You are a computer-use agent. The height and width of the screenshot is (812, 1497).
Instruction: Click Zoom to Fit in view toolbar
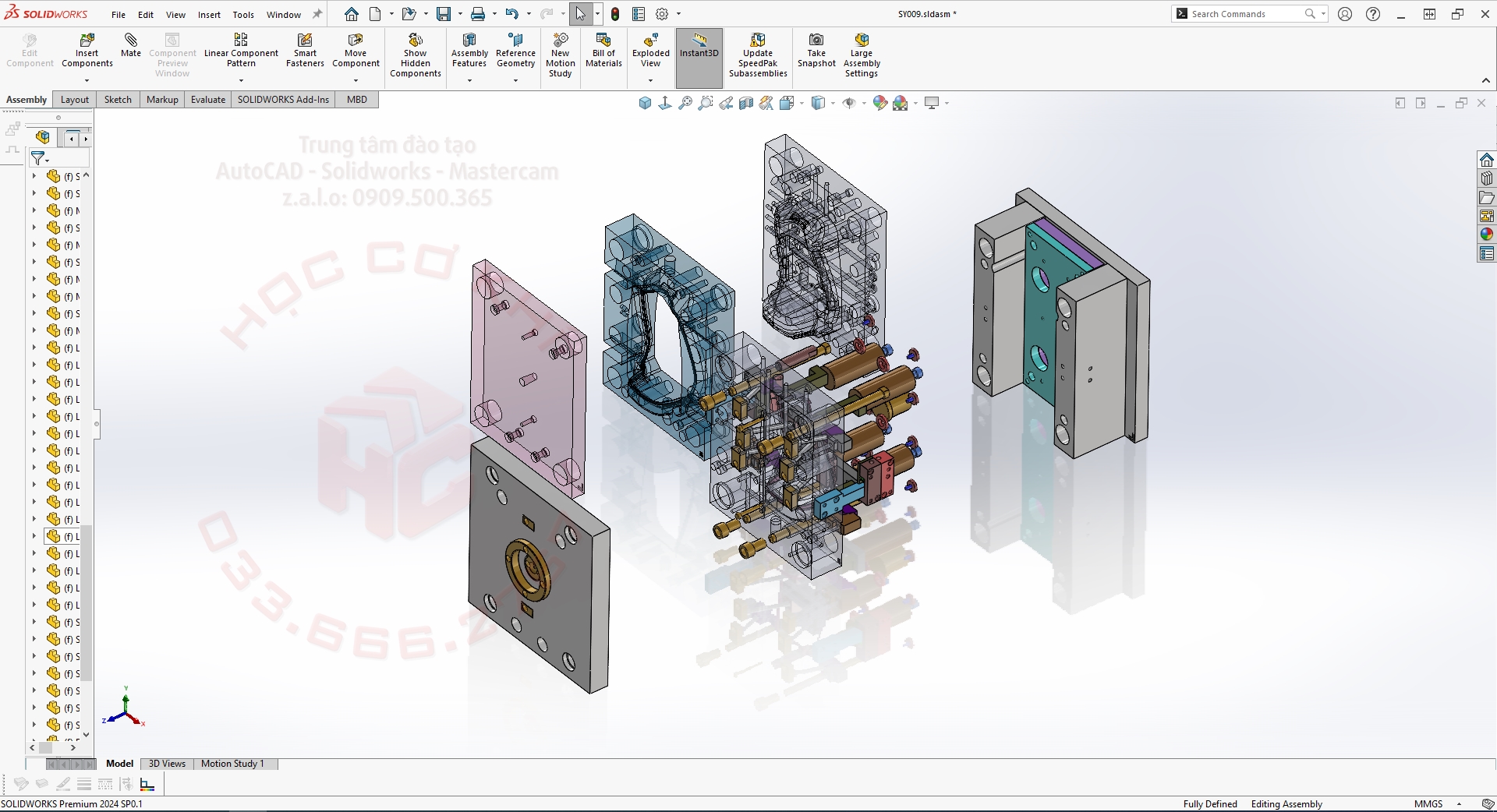click(685, 103)
